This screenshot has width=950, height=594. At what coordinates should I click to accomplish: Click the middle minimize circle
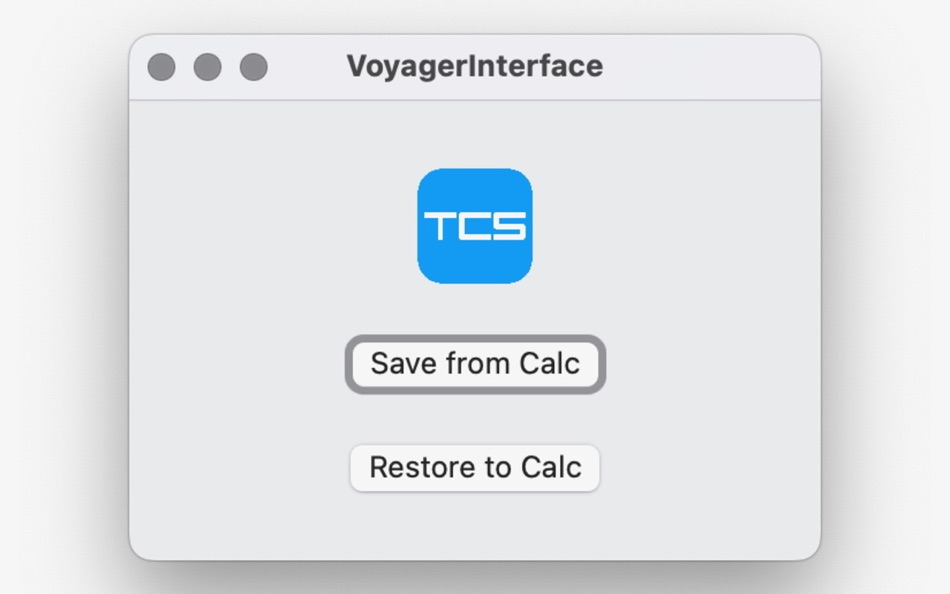(207, 67)
